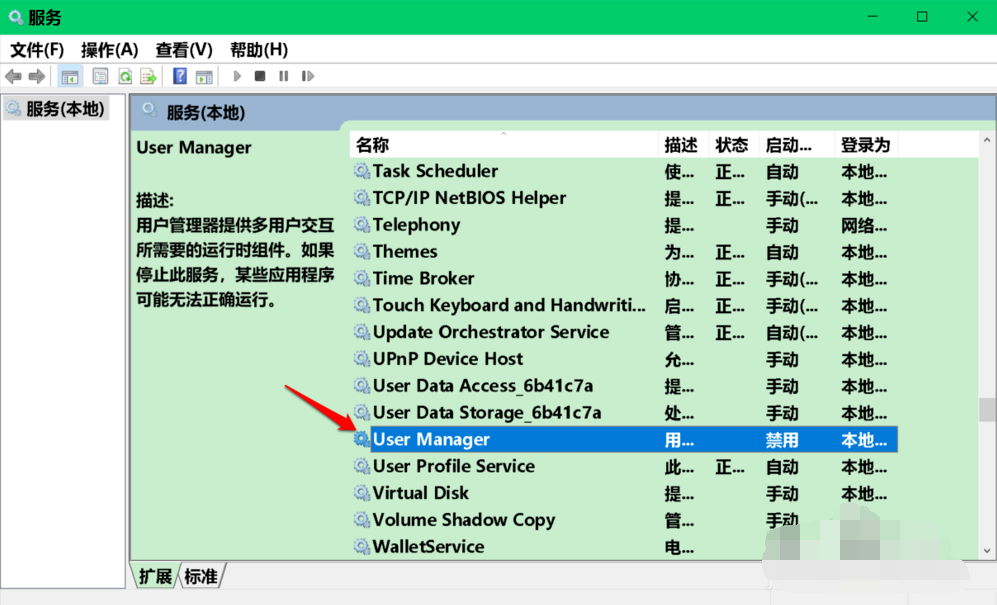Screen dimensions: 997x605
Task: Navigate forward with the right arrow icon
Action: pos(36,76)
